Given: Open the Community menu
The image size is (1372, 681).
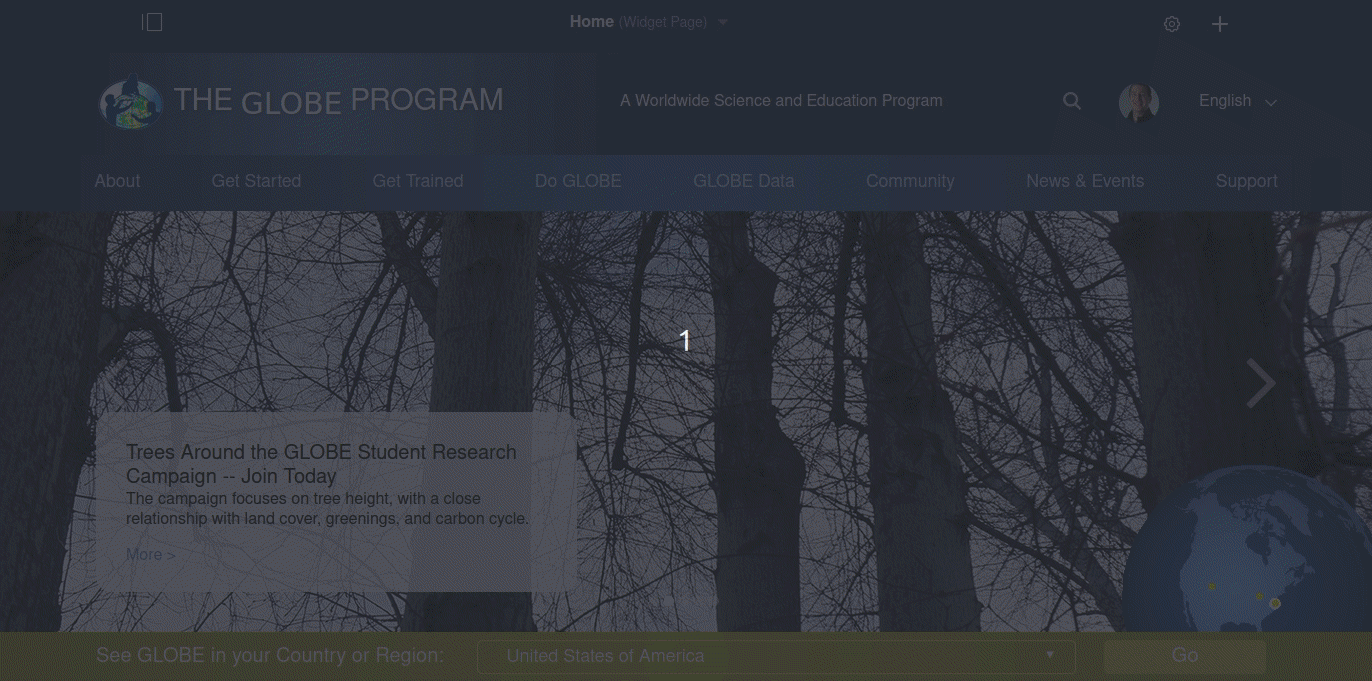Looking at the screenshot, I should point(910,181).
